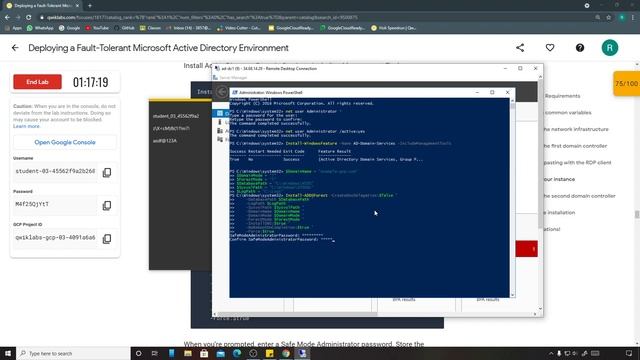Select the Requirements outline item
This screenshot has width=640, height=360.
(x=562, y=96)
